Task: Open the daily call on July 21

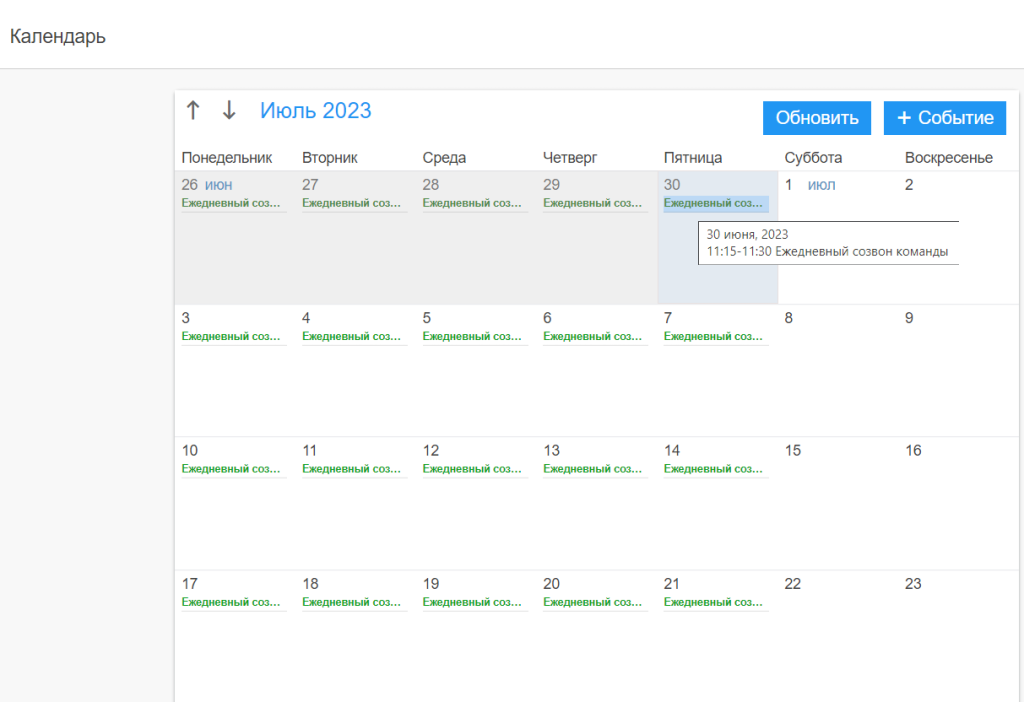Action: tap(715, 602)
